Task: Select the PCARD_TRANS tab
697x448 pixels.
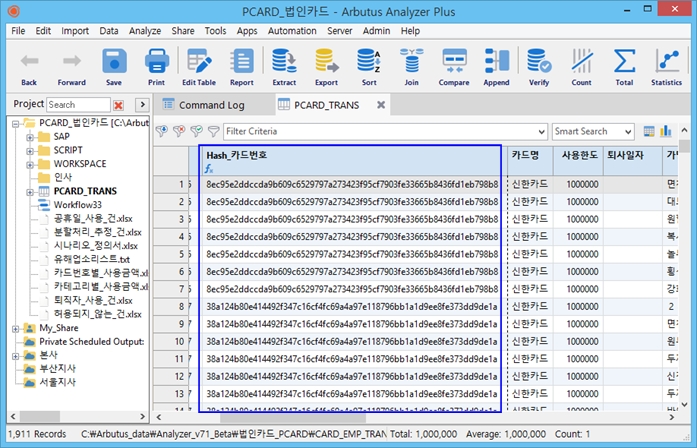Action: [327, 105]
